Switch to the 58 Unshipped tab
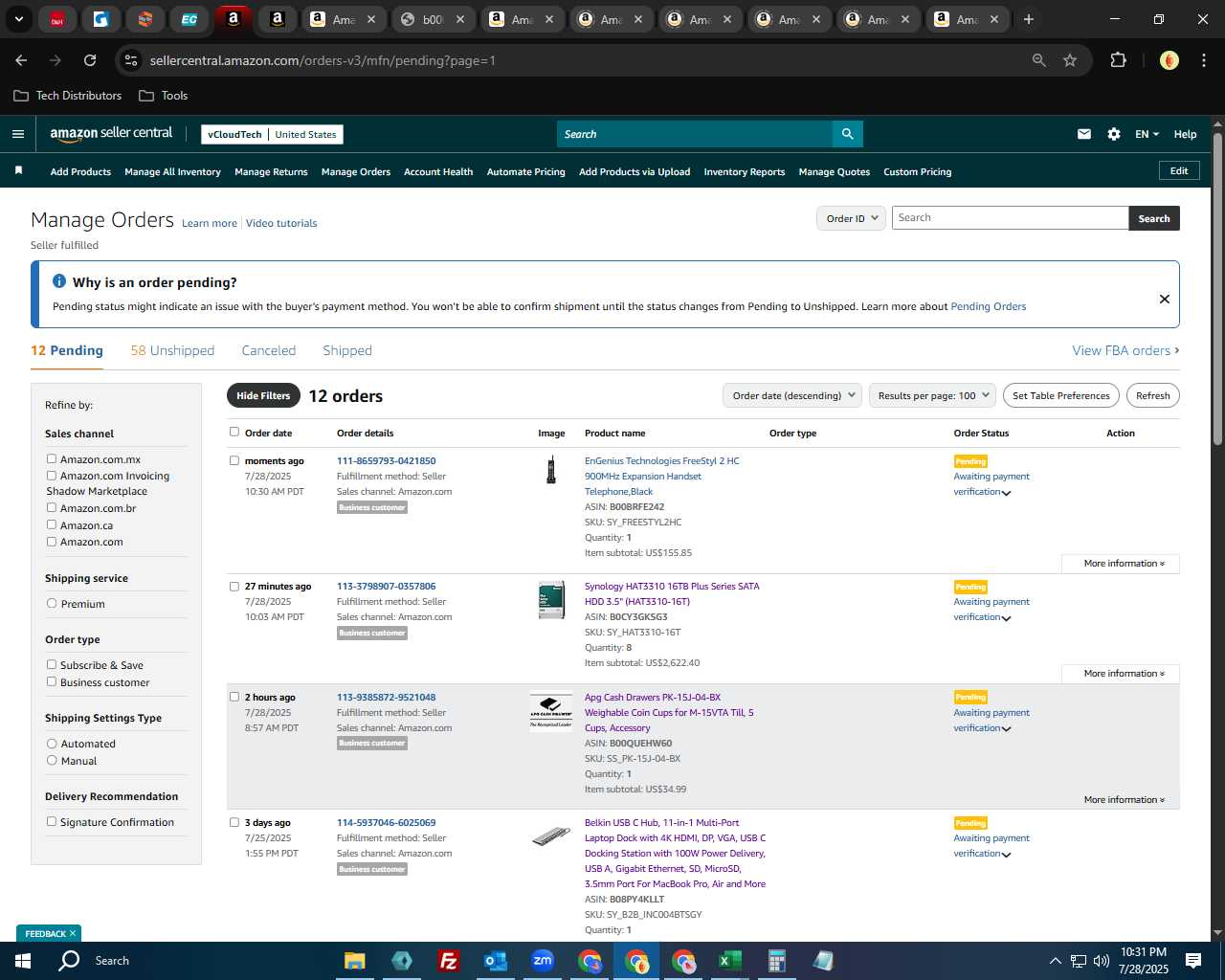This screenshot has height=980, width=1225. click(172, 350)
